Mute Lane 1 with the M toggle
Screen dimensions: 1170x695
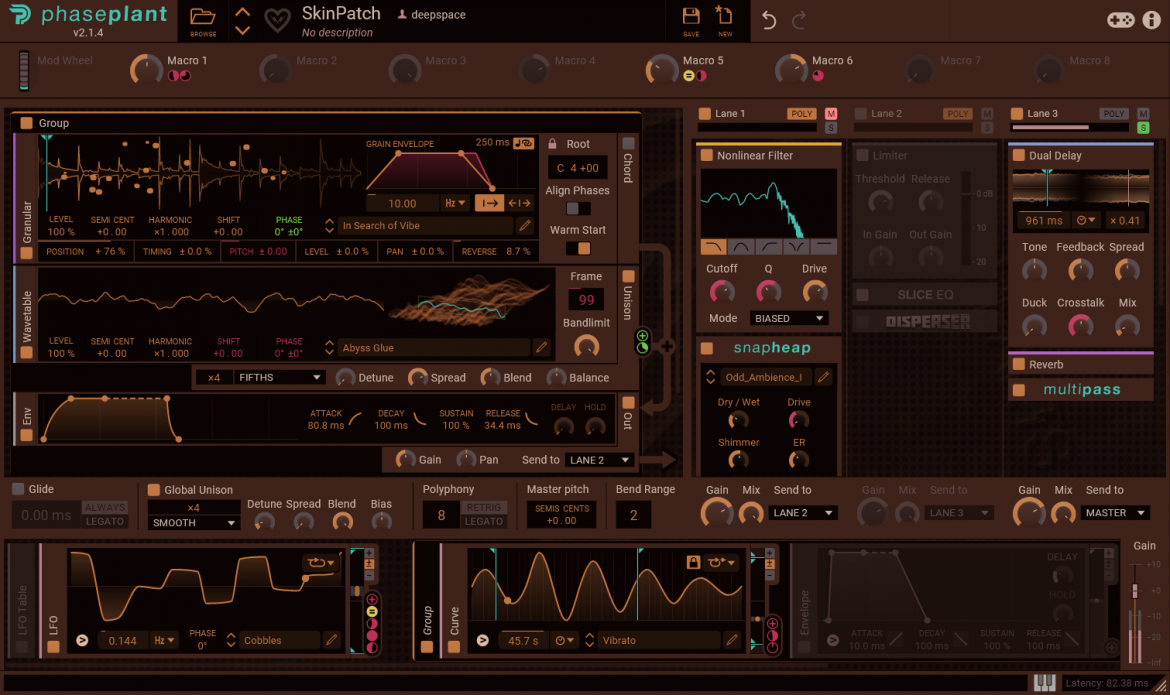pos(830,113)
